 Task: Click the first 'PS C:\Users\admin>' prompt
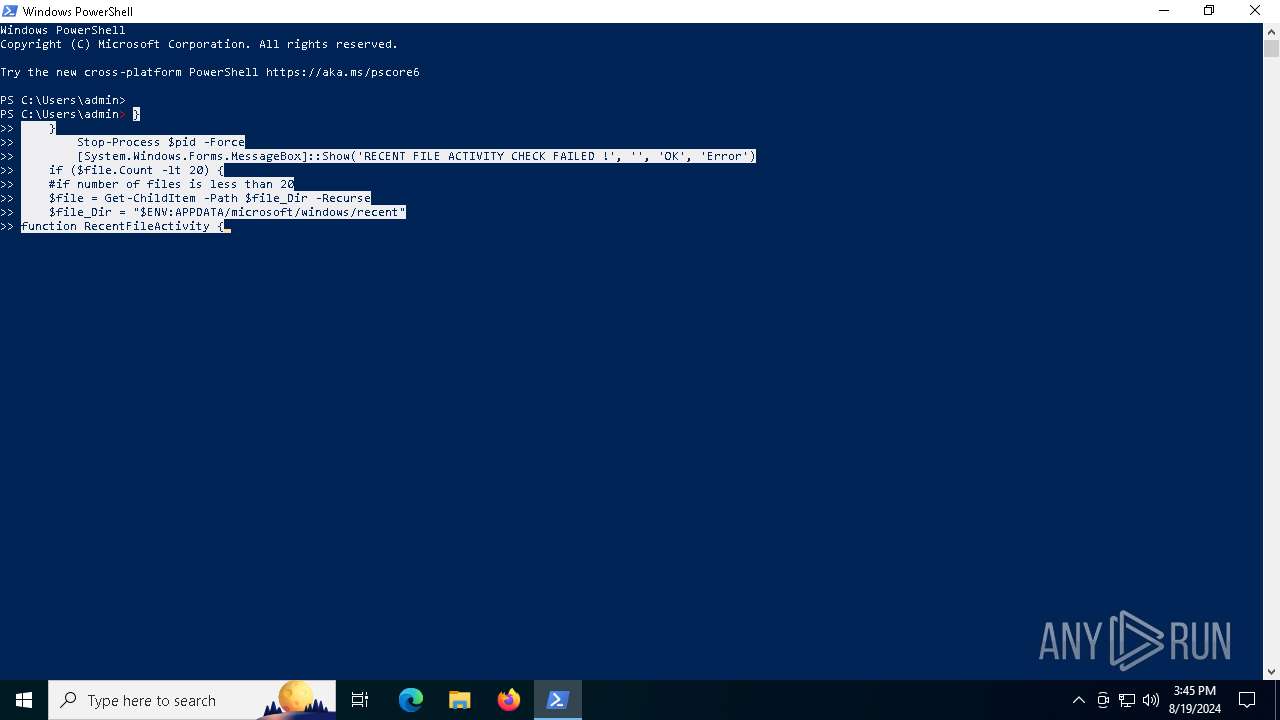(63, 100)
